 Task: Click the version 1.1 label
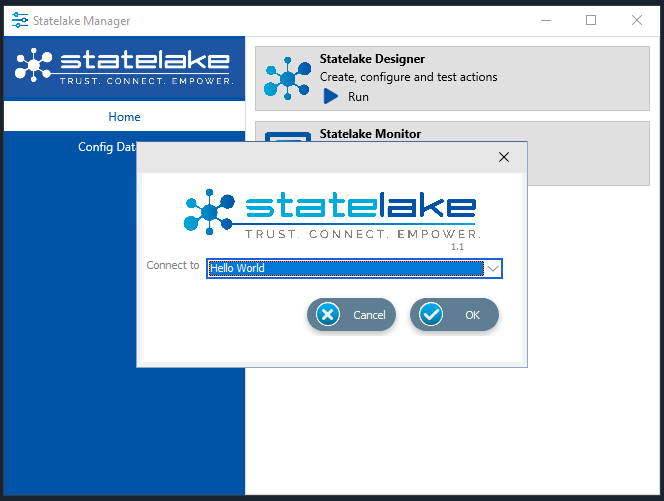457,247
